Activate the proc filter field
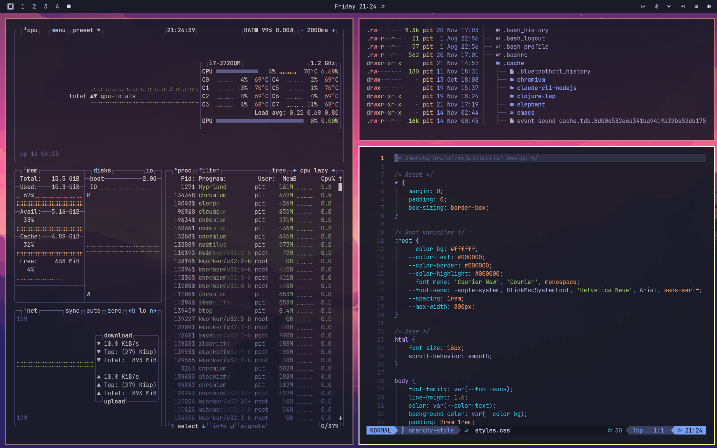Viewport: 717px width, 448px height. (209, 170)
